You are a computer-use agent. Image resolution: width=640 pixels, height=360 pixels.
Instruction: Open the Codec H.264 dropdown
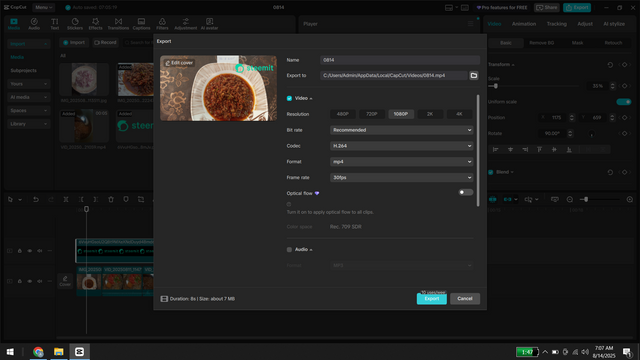click(x=401, y=146)
